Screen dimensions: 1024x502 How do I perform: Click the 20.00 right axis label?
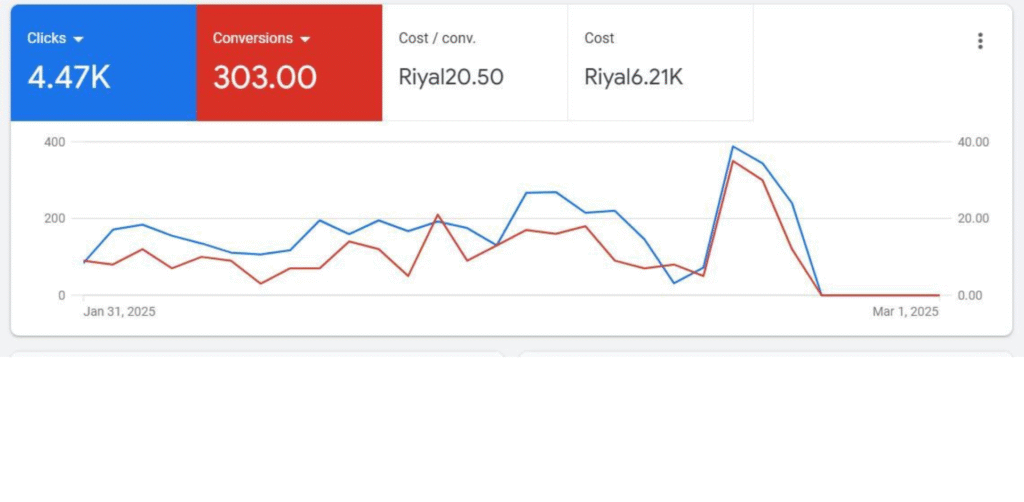pos(973,218)
